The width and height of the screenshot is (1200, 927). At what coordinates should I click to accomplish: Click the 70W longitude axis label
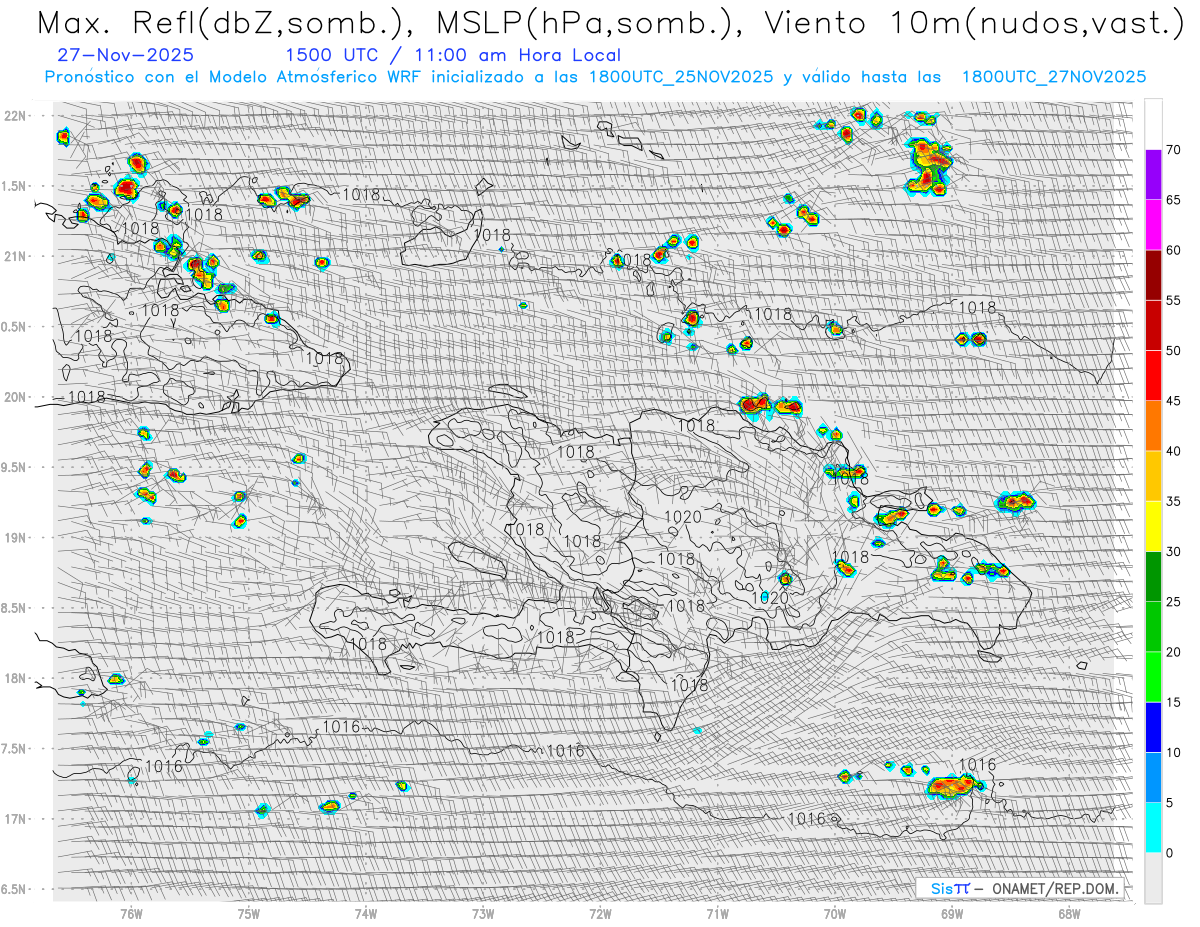834,913
